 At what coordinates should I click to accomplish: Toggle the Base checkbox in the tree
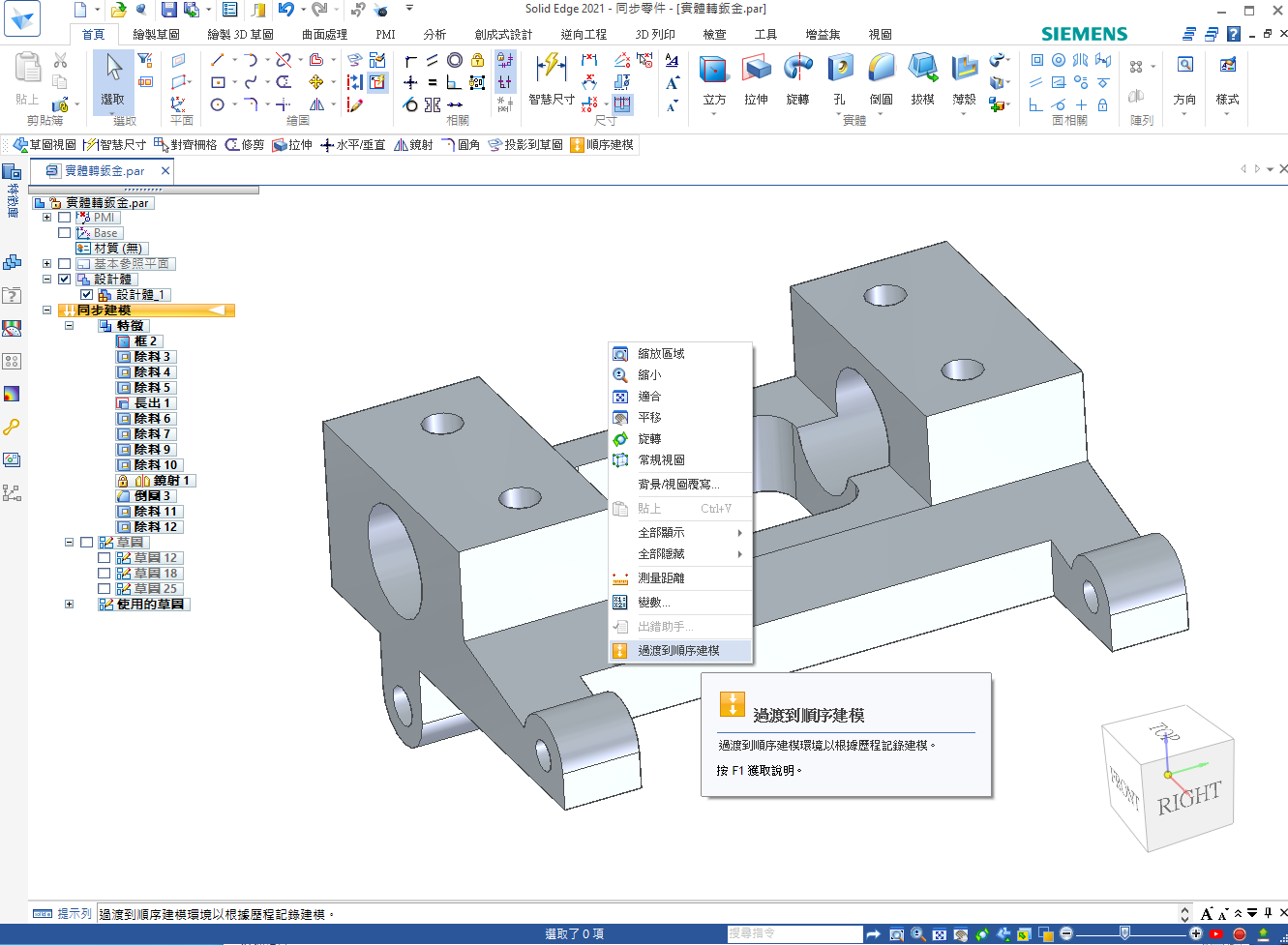[65, 233]
